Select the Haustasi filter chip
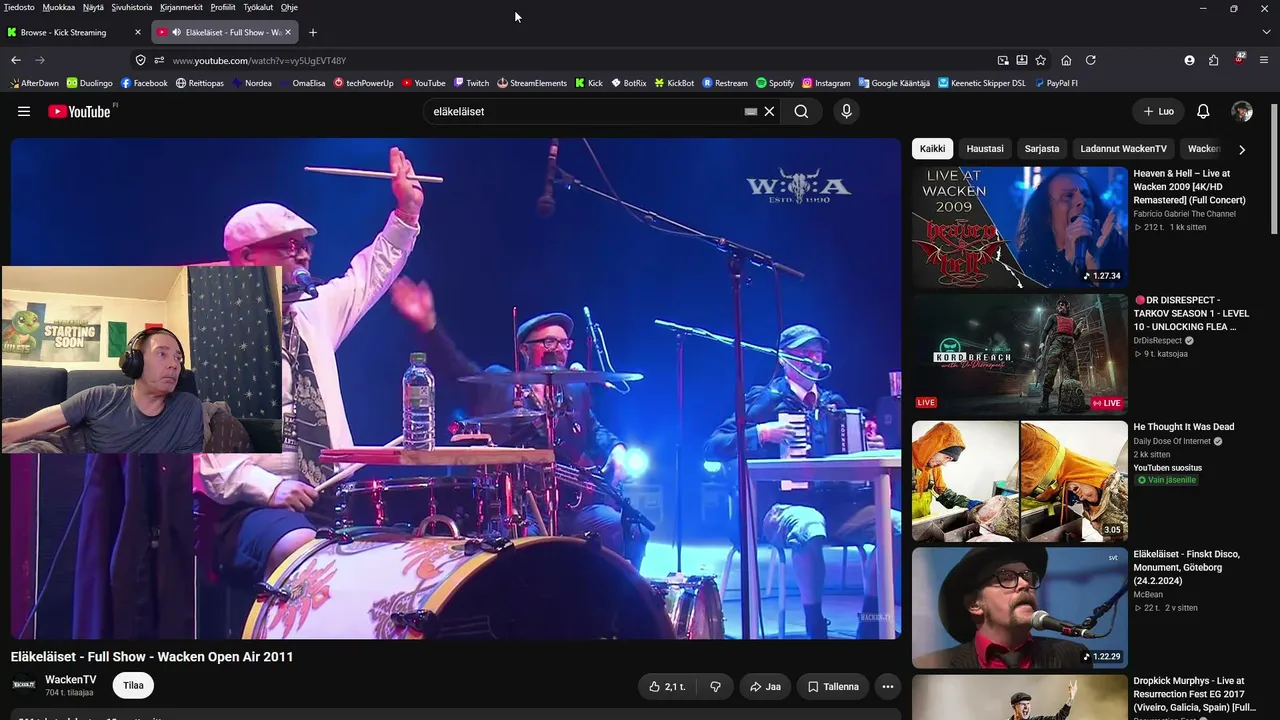Screen dimensions: 1280x720 point(985,149)
